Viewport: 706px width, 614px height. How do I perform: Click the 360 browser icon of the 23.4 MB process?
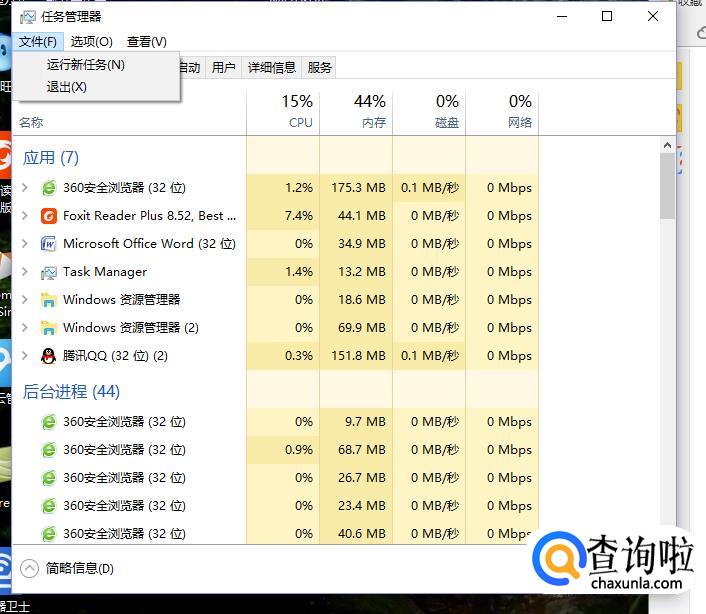(49, 506)
